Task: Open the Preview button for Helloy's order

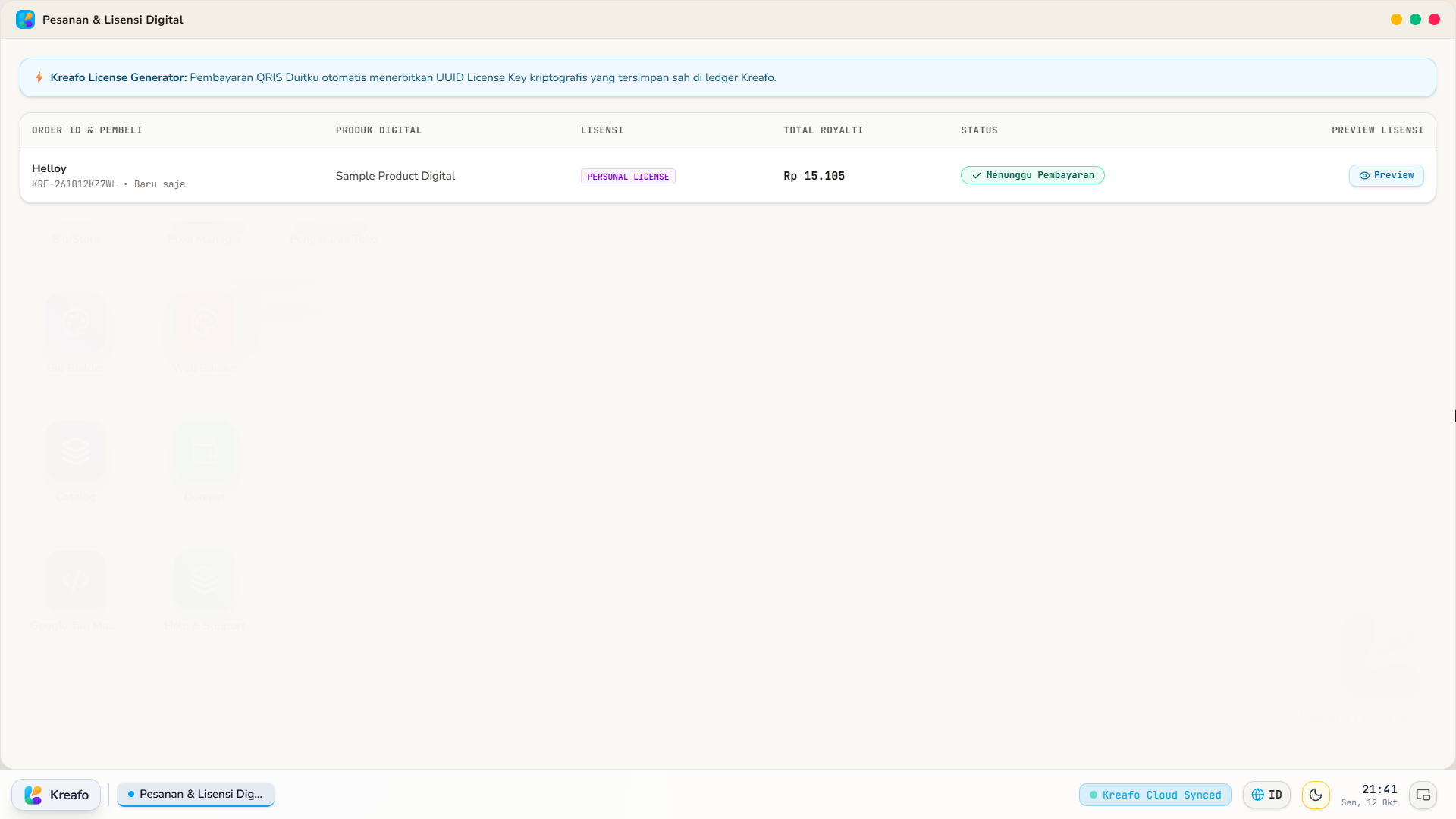Action: click(x=1386, y=175)
